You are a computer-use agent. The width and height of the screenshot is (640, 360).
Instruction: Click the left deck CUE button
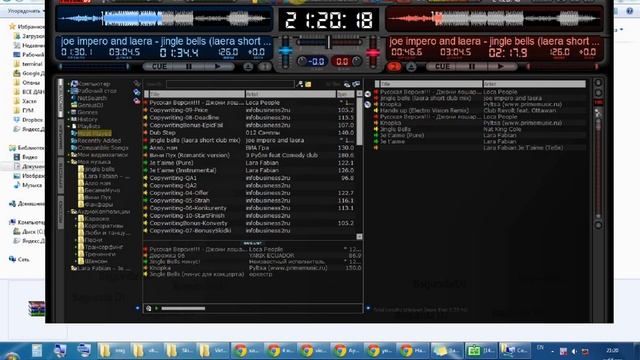click(160, 67)
